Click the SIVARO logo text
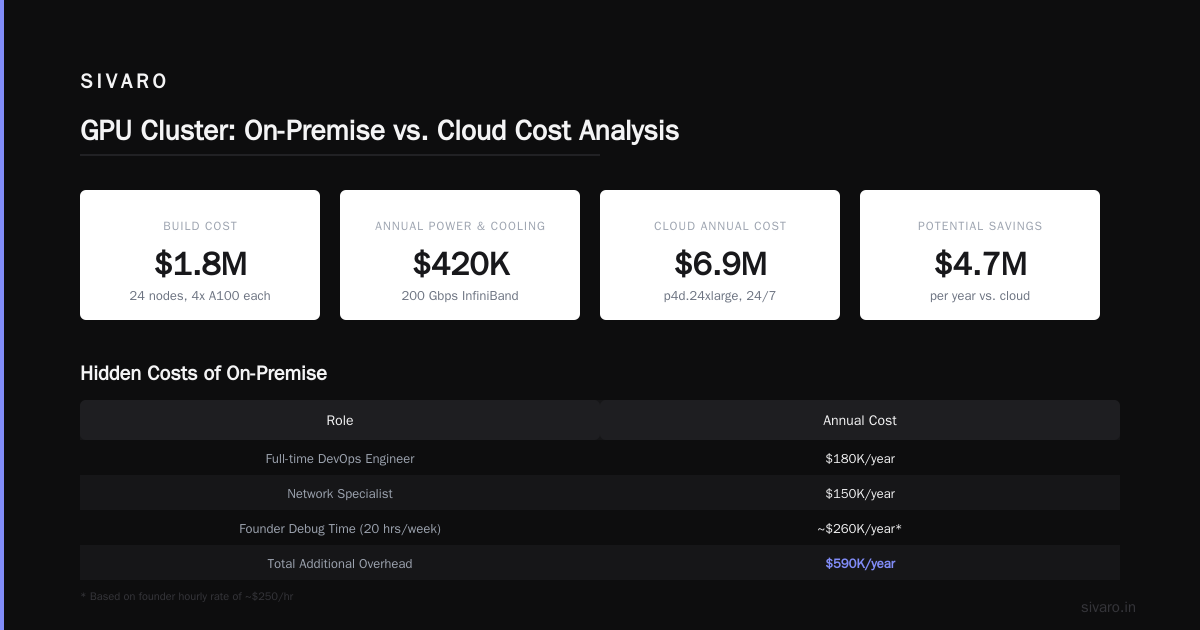1200x630 pixels. point(124,82)
